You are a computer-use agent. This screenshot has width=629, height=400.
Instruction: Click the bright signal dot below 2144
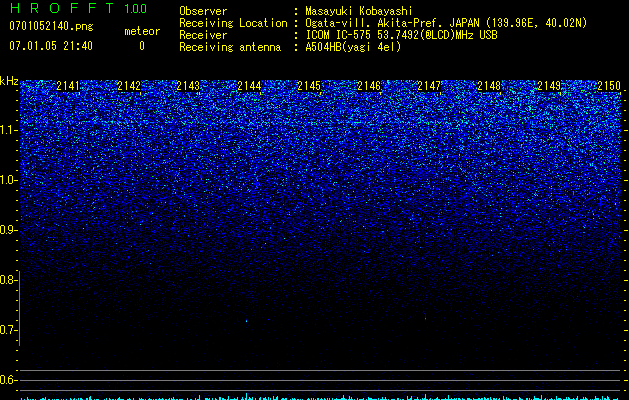[x=246, y=321]
